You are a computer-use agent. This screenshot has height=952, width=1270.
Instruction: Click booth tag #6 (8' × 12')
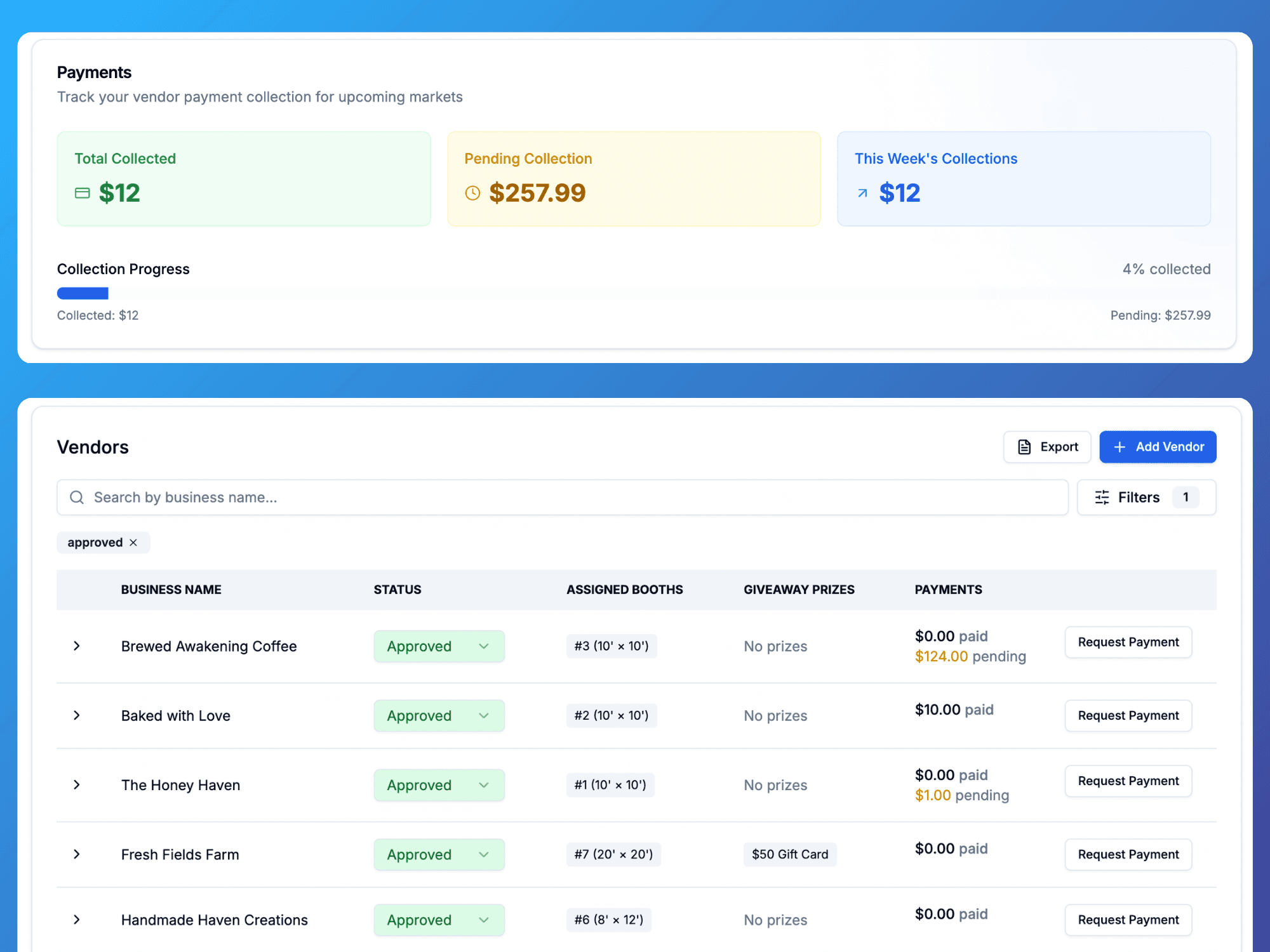[609, 920]
